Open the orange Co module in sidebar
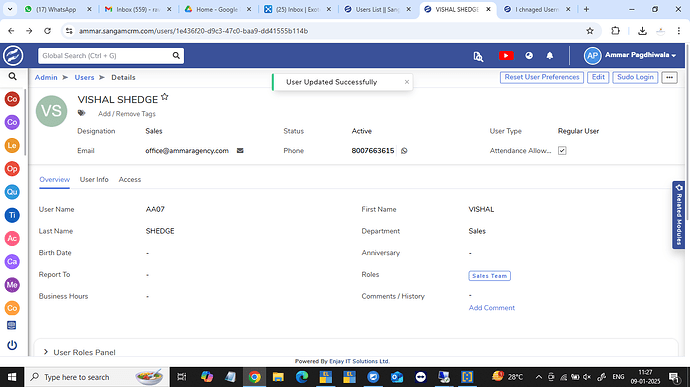690x387 pixels. (12, 308)
